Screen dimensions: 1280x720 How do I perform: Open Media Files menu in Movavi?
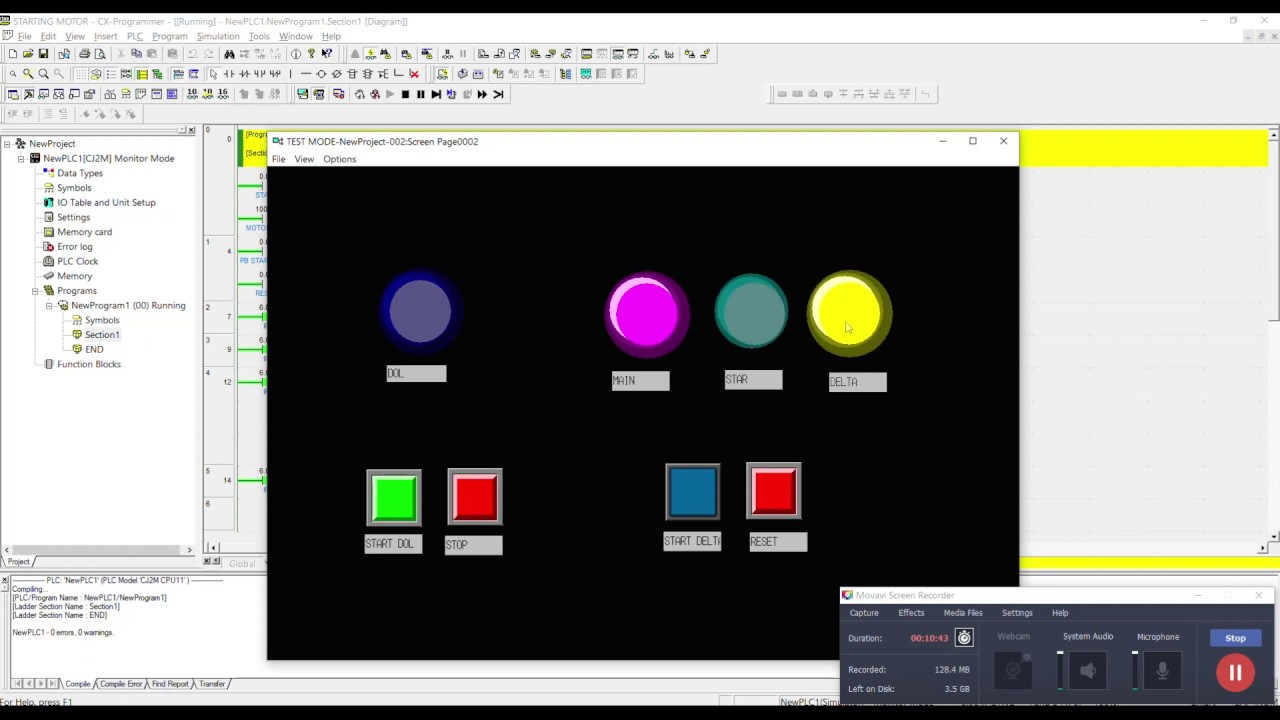coord(963,613)
